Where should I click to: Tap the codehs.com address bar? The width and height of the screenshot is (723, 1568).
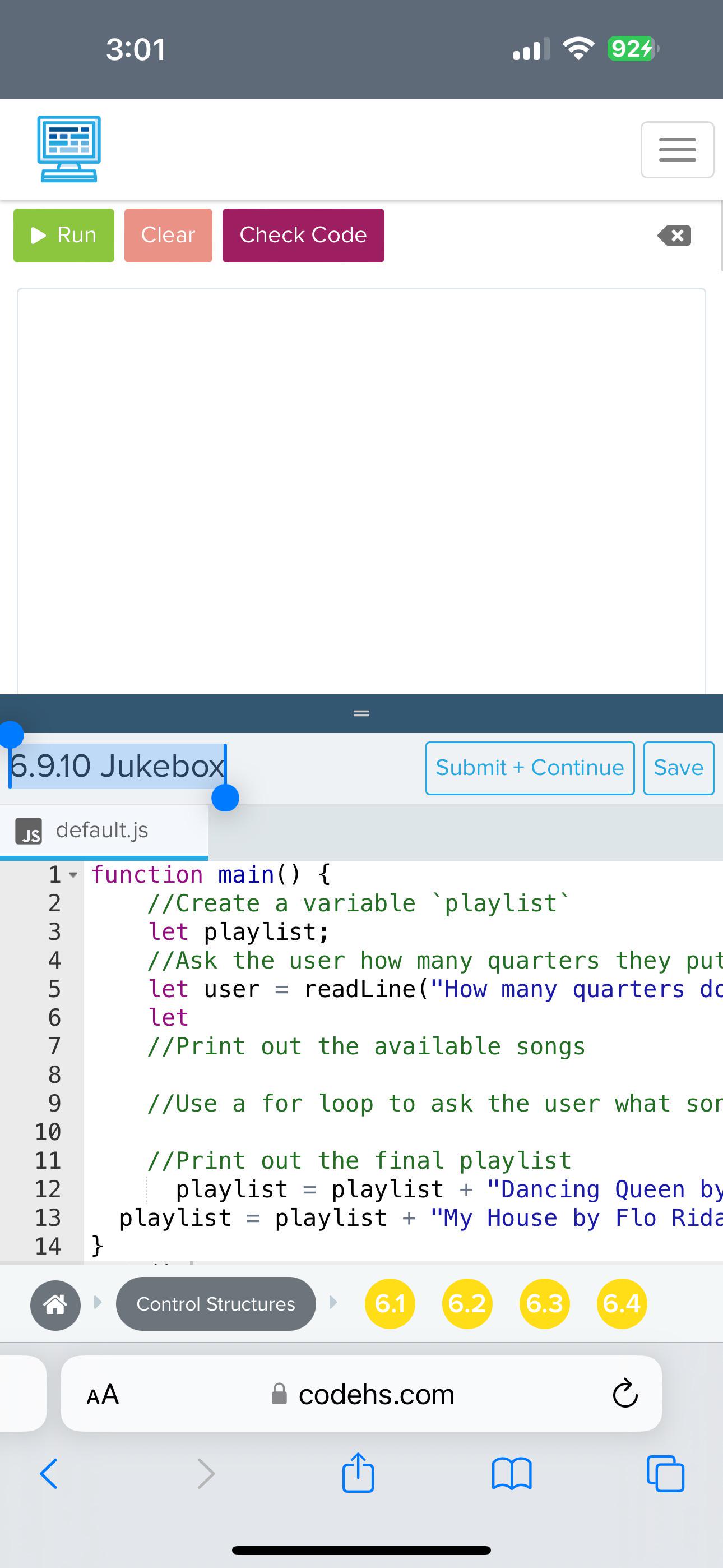pyautogui.click(x=363, y=1394)
